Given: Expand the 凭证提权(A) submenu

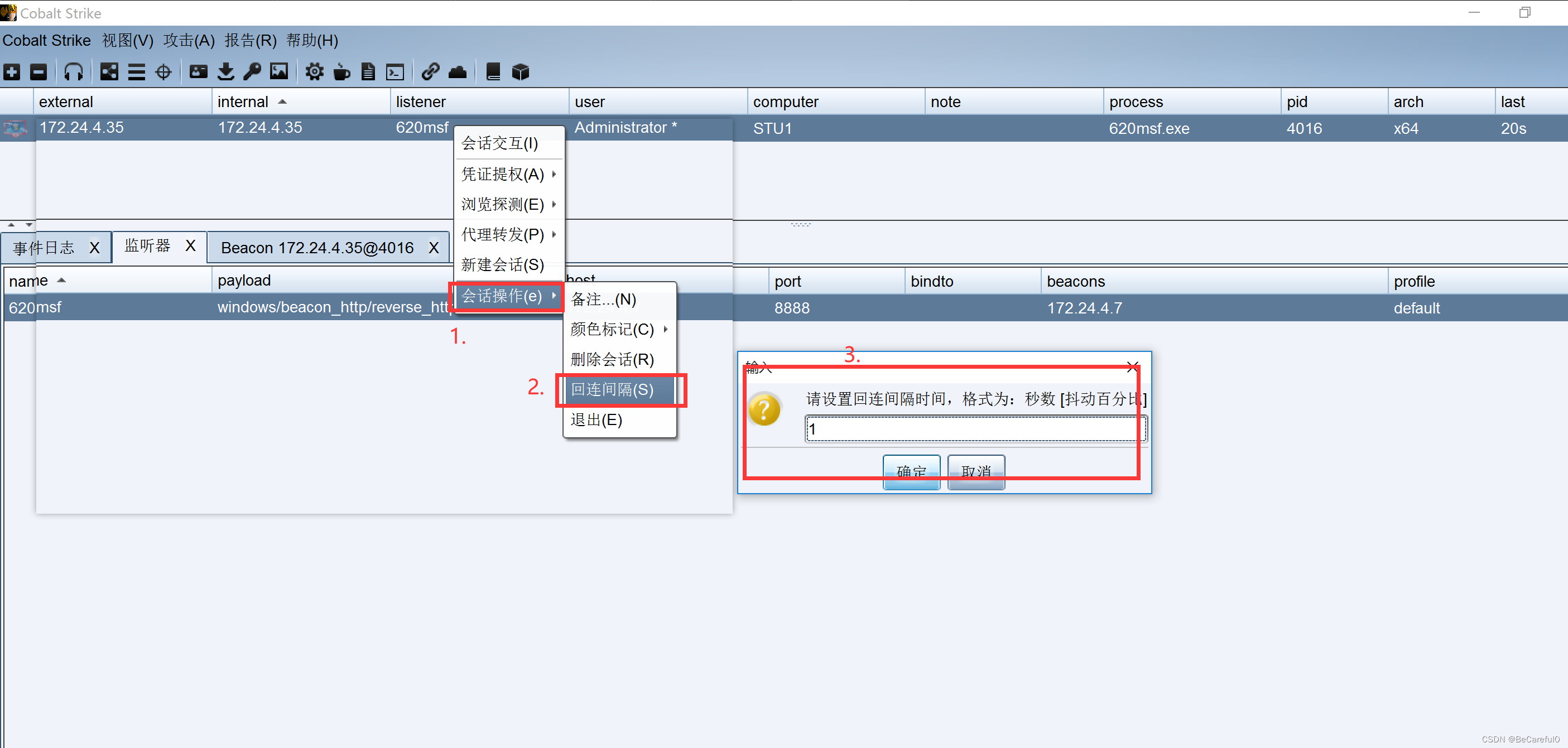Looking at the screenshot, I should [x=509, y=174].
